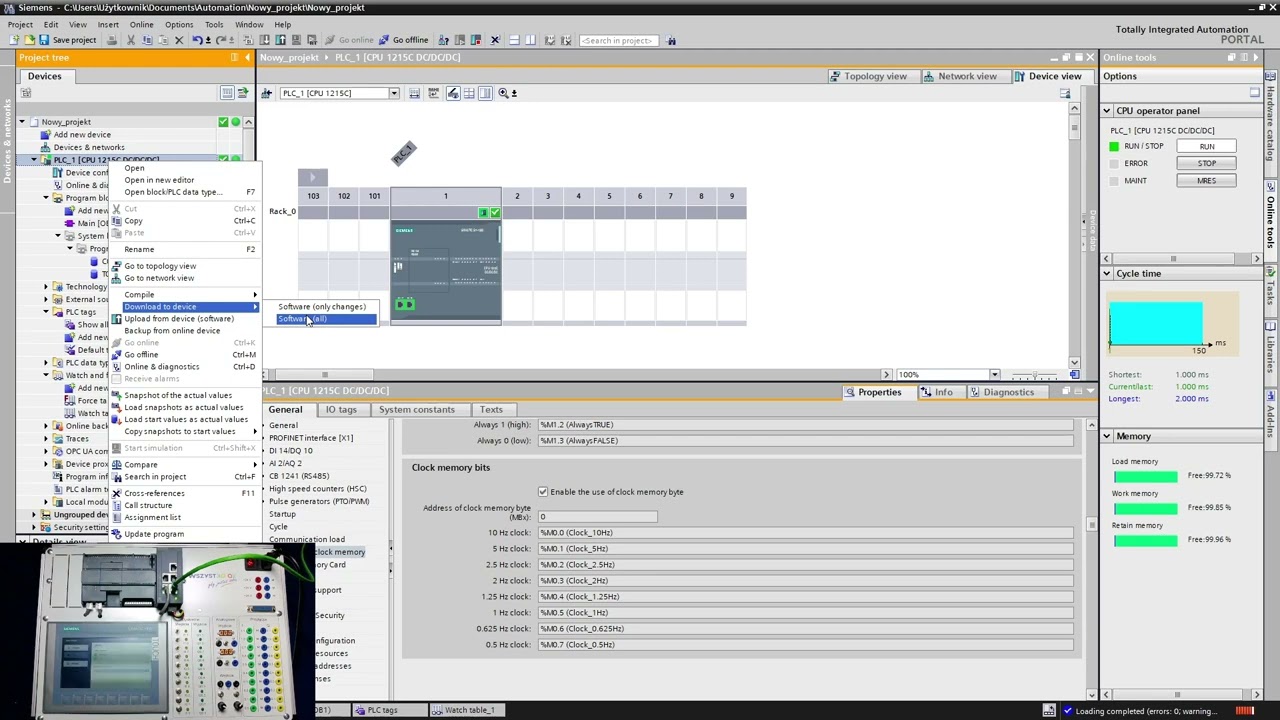Toggle Enable the use of clock memory byte
The image size is (1280, 720).
(543, 492)
